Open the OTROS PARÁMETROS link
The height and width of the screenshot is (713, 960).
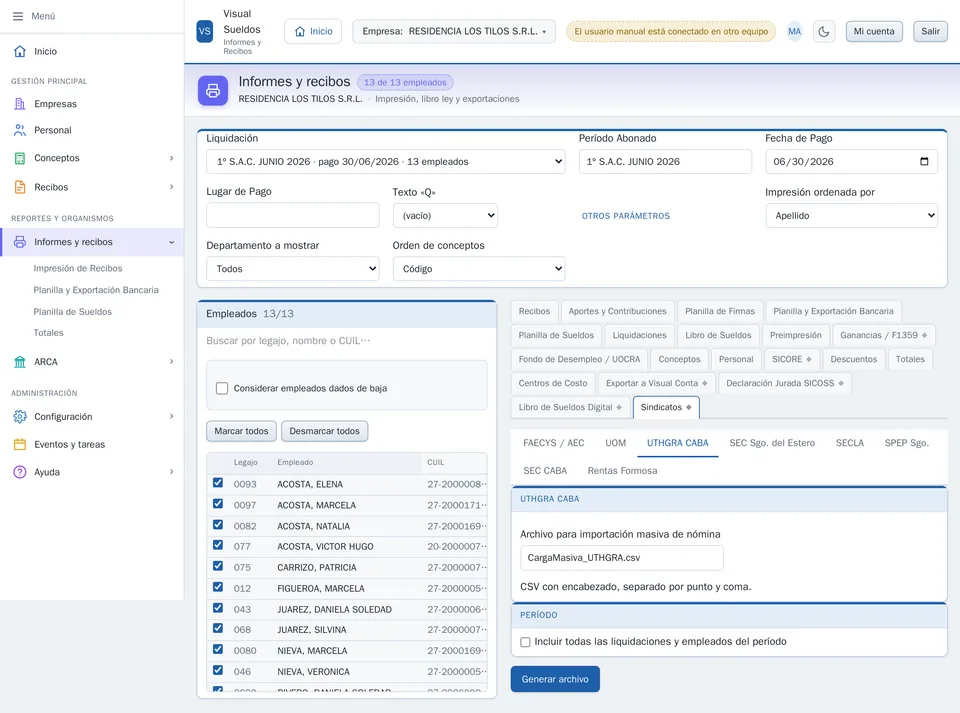click(625, 216)
